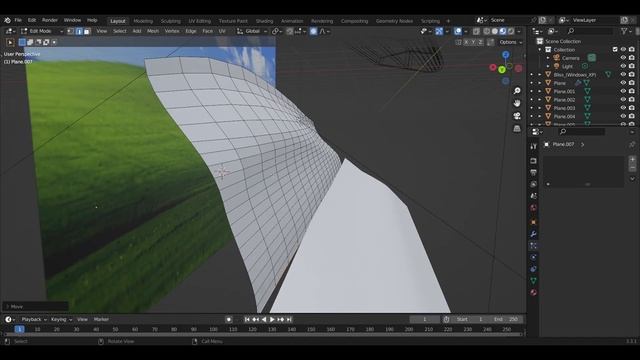Viewport: 640px width, 360px height.
Task: Open the Scene properties tab icon
Action: click(533, 196)
